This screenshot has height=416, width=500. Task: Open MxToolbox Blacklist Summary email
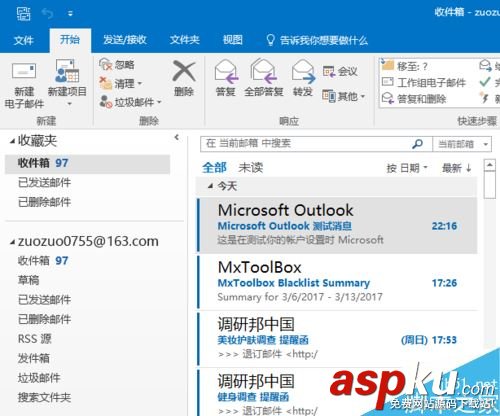(x=337, y=282)
